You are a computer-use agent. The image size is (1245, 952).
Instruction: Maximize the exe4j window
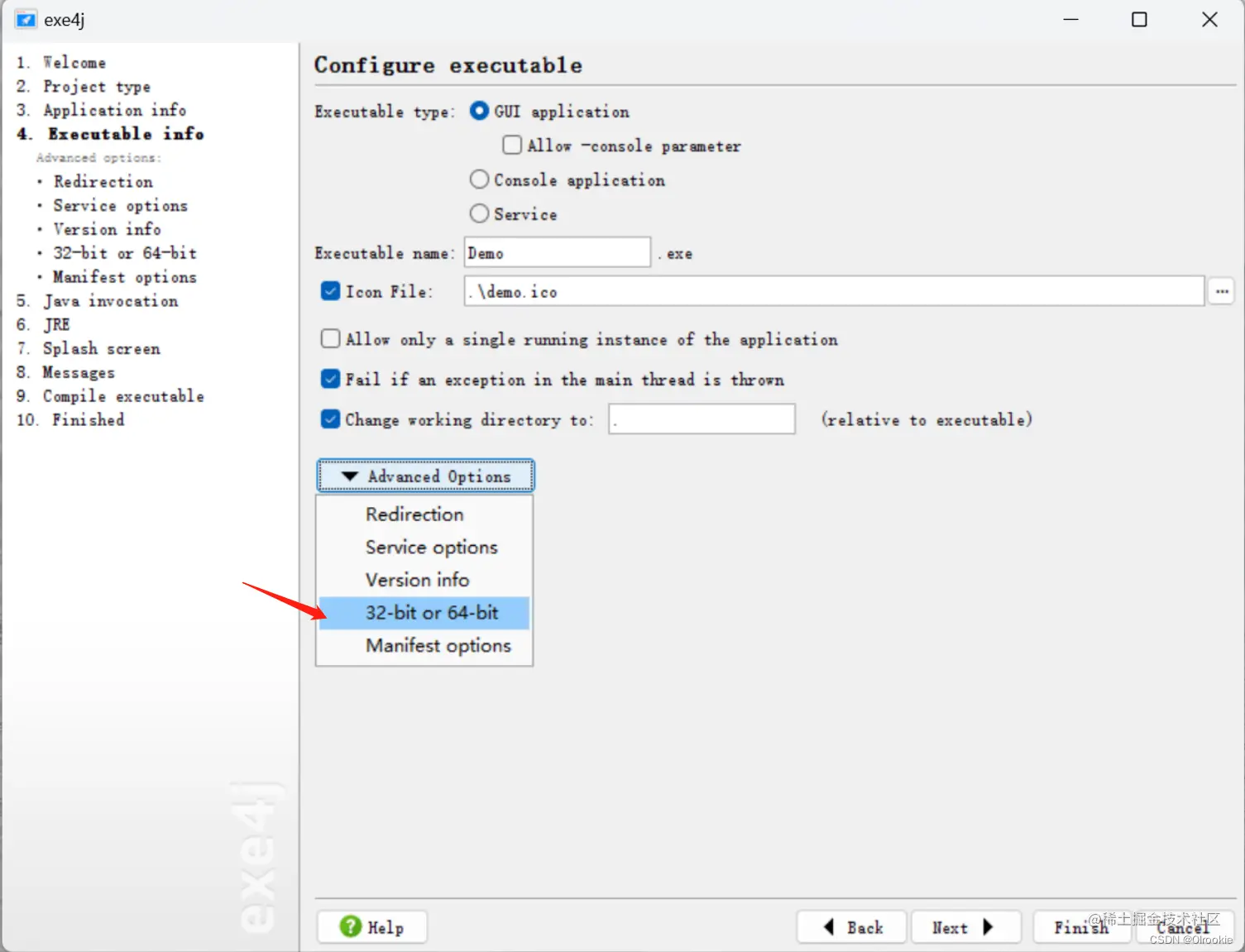[1139, 19]
